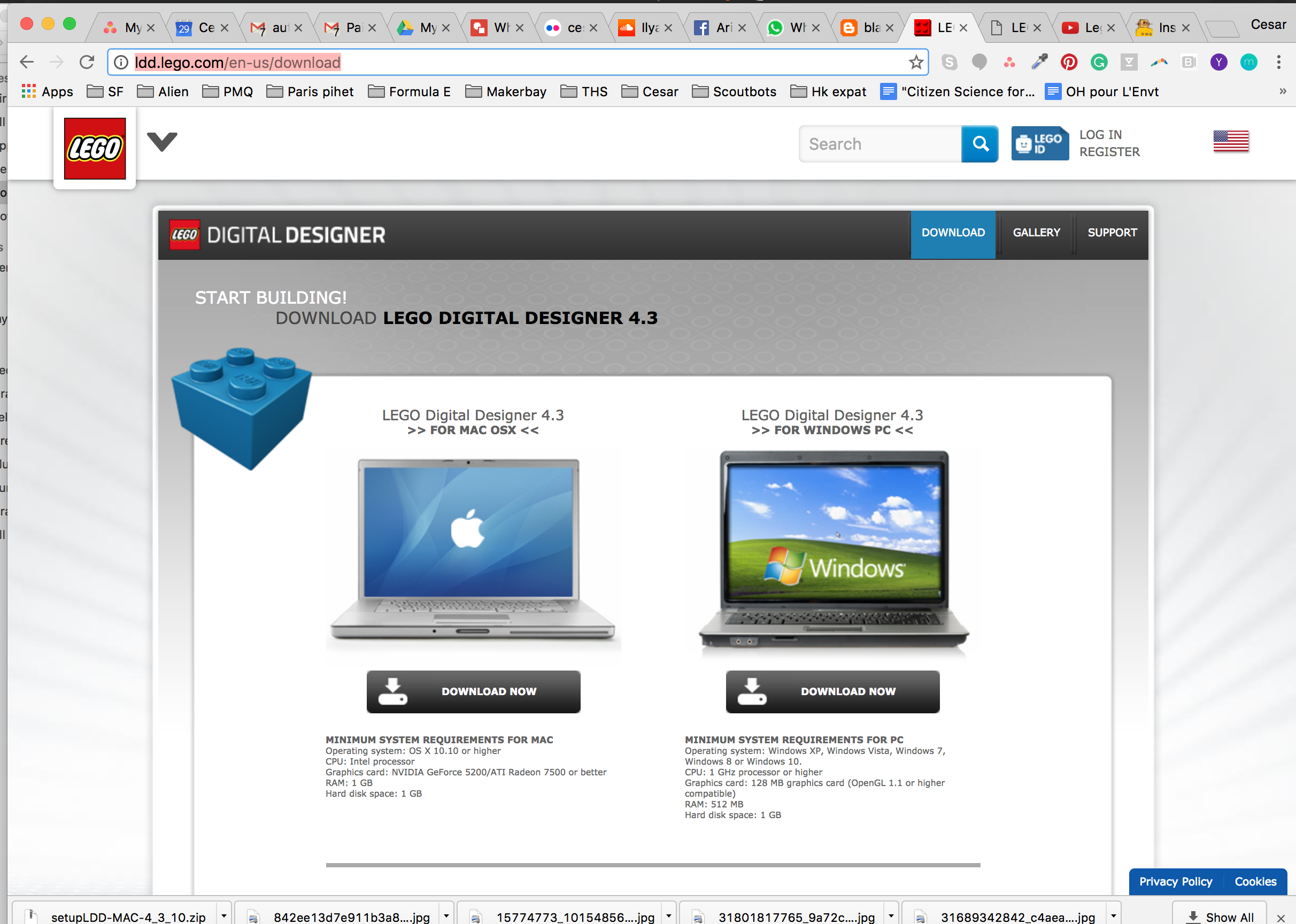Viewport: 1296px width, 924px height.
Task: Click the search magnifying glass icon
Action: (979, 144)
